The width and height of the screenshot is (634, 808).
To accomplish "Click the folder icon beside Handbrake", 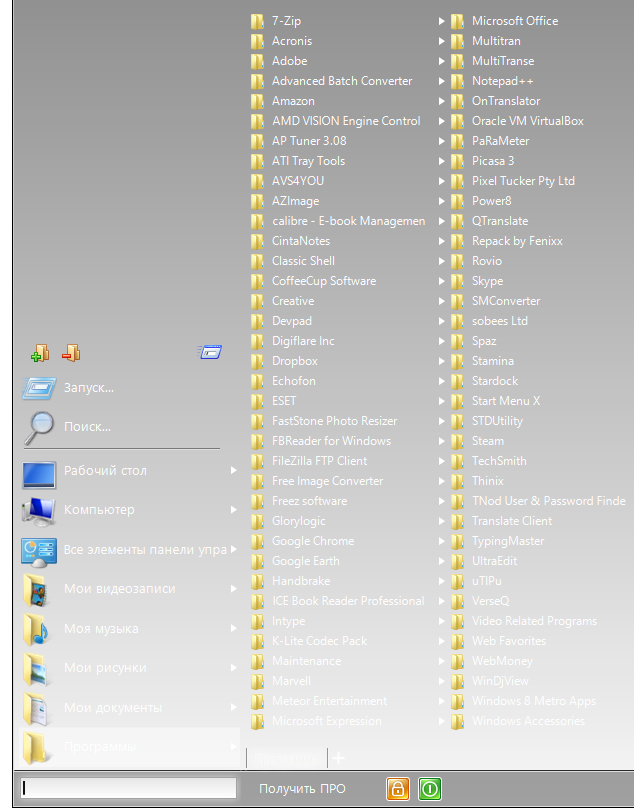I will click(257, 581).
